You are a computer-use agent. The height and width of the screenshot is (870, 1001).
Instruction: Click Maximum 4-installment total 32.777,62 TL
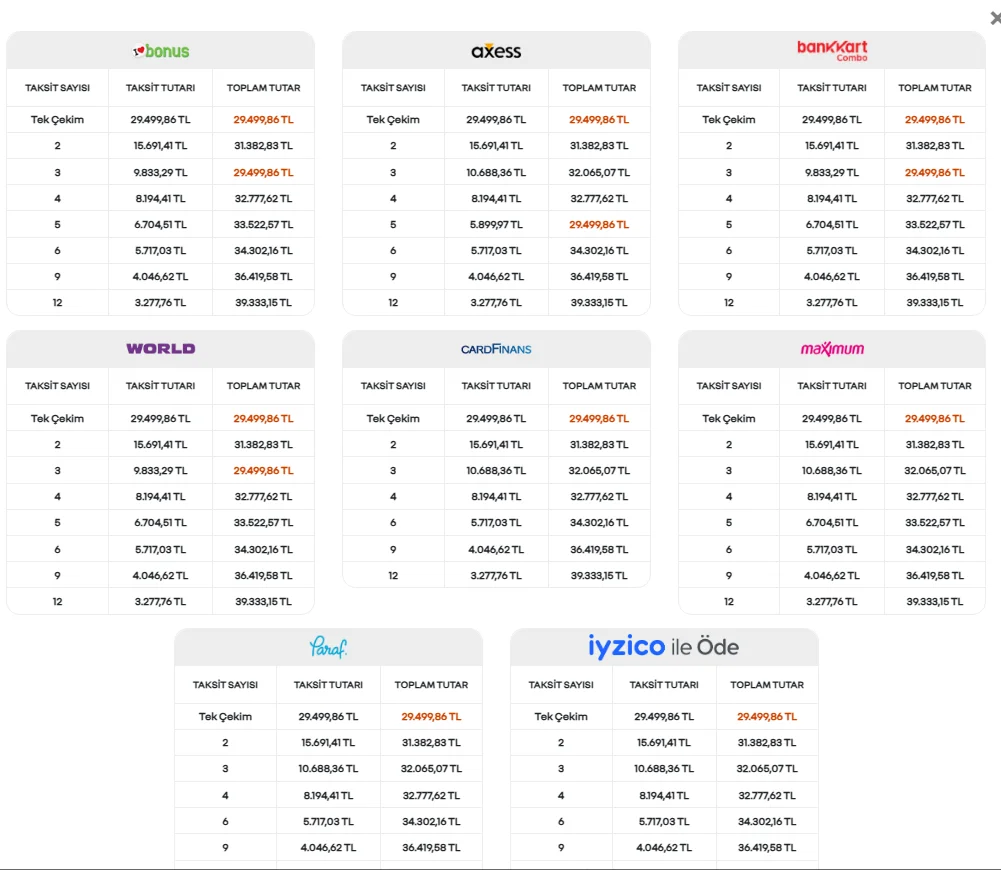click(935, 497)
